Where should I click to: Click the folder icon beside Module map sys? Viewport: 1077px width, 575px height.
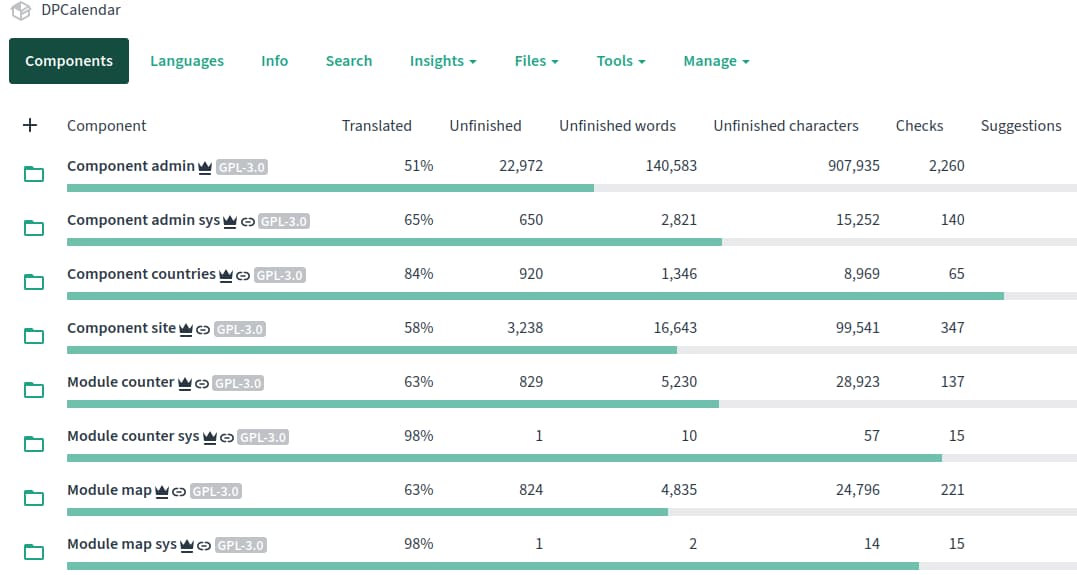click(34, 552)
